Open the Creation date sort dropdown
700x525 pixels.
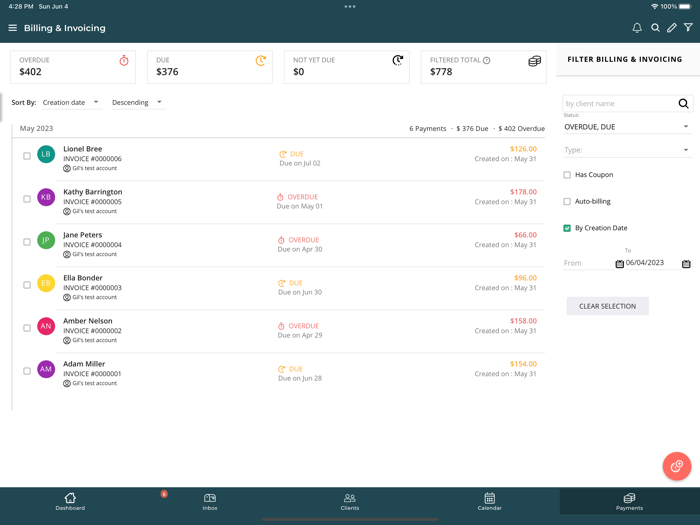point(71,102)
